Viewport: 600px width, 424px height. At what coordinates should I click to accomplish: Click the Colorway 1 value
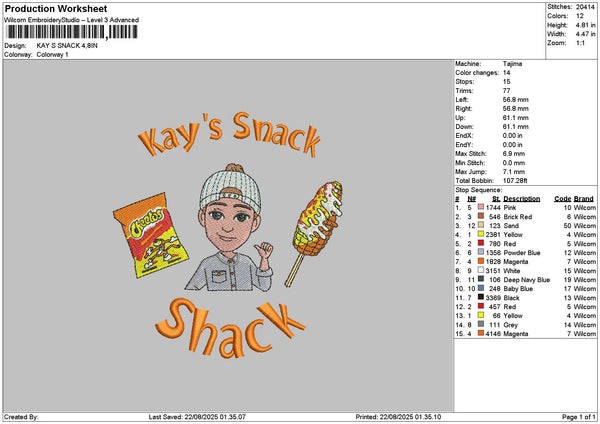pos(52,55)
